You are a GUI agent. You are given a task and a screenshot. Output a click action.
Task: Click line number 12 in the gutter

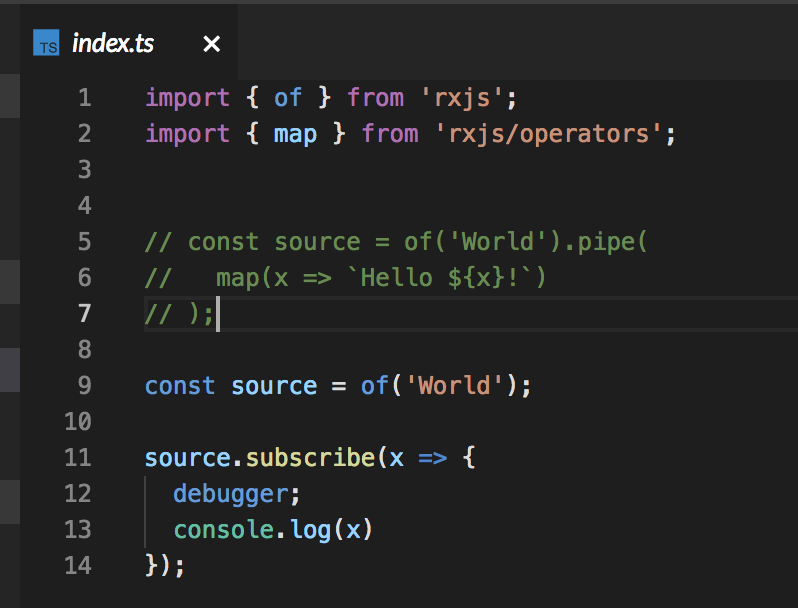pyautogui.click(x=78, y=494)
